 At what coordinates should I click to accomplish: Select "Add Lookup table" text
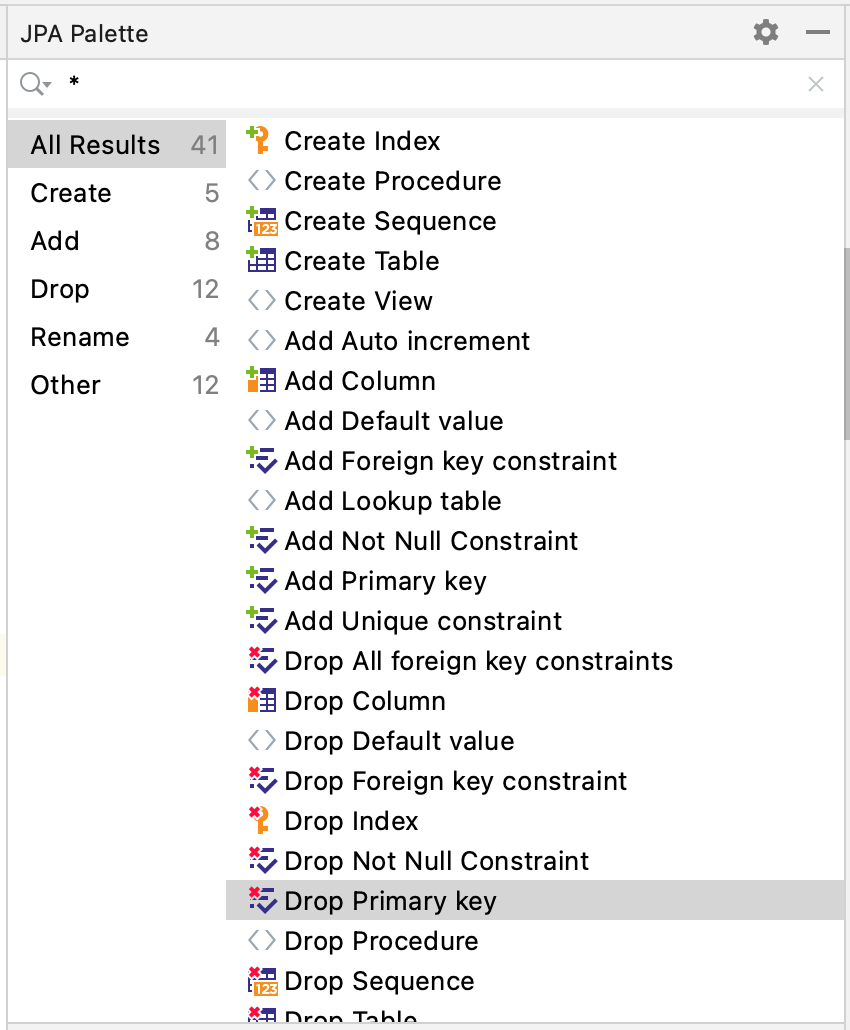click(x=393, y=502)
